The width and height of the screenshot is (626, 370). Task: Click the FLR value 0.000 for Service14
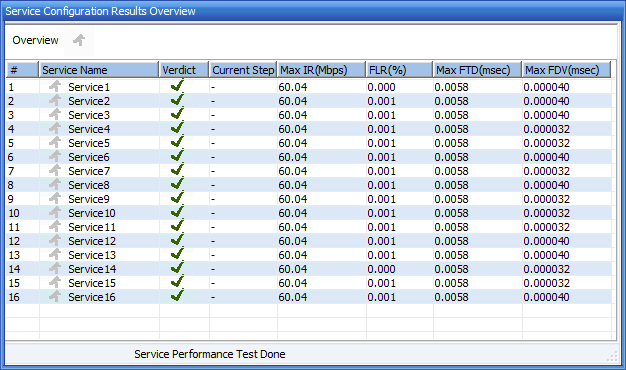click(381, 269)
